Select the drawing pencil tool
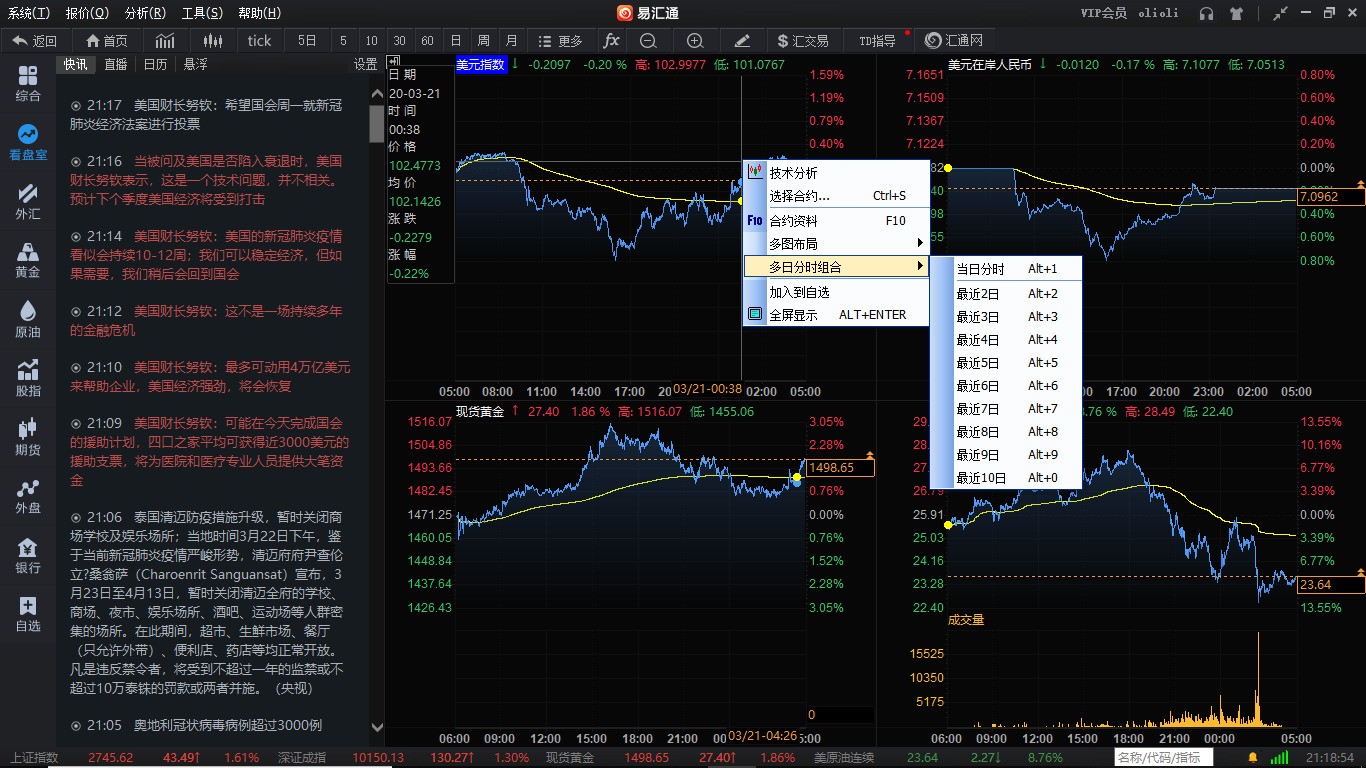This screenshot has height=768, width=1366. tap(742, 41)
